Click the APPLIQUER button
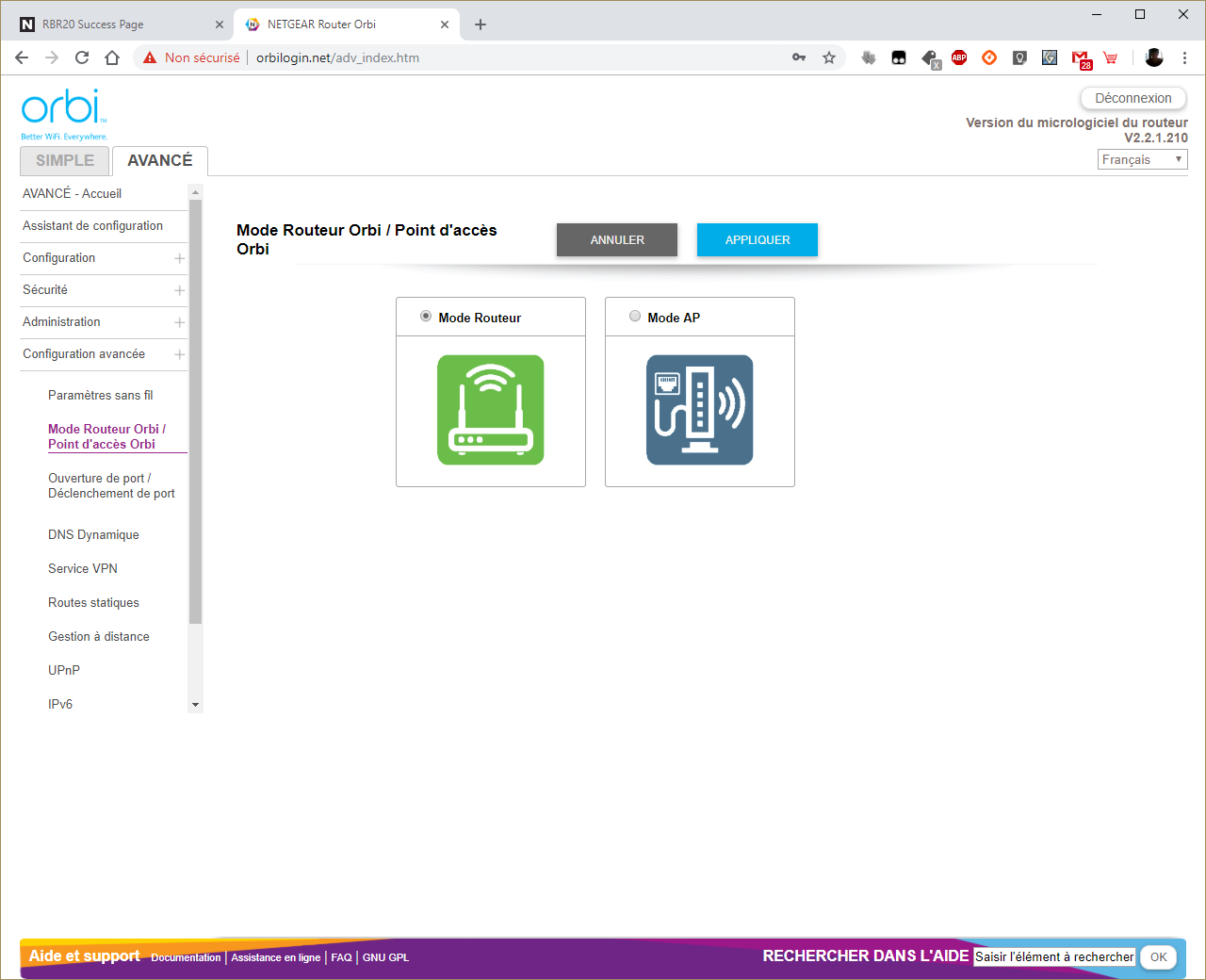Viewport: 1206px width, 980px height. [758, 239]
